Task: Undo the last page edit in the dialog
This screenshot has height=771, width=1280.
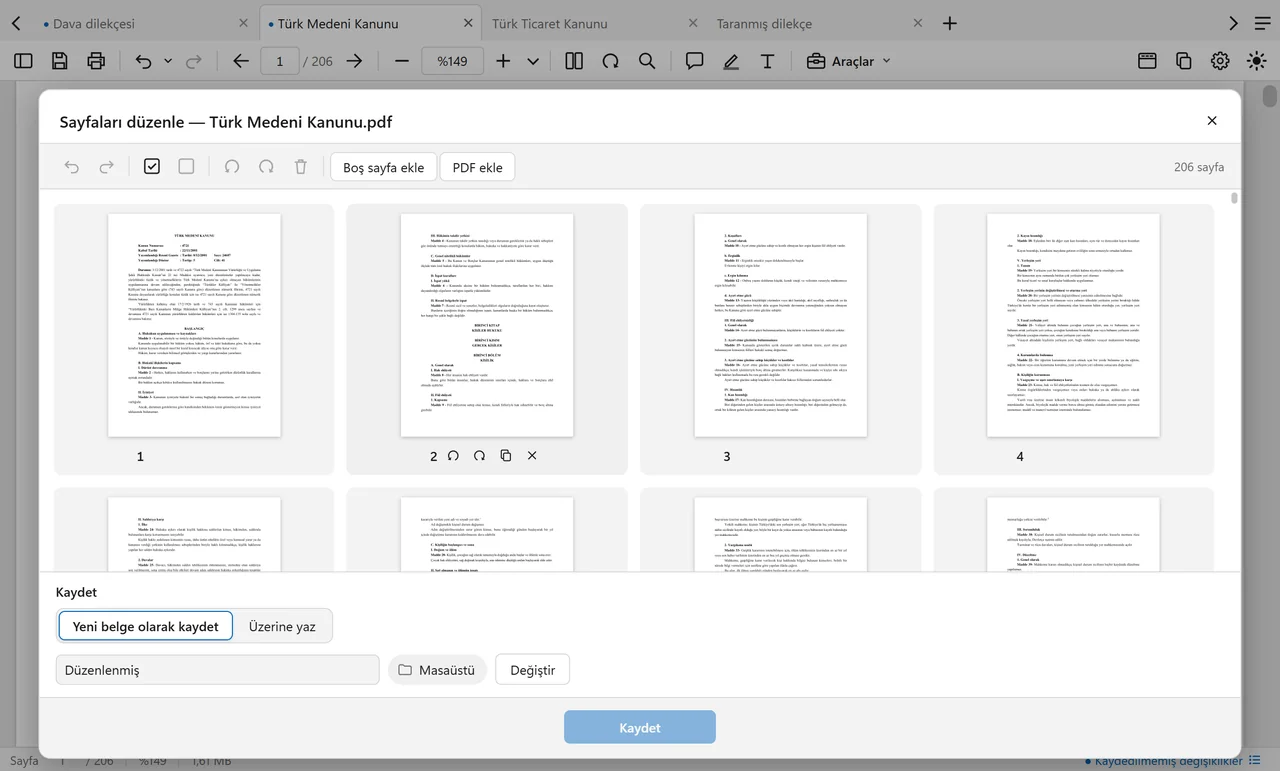Action: (72, 167)
